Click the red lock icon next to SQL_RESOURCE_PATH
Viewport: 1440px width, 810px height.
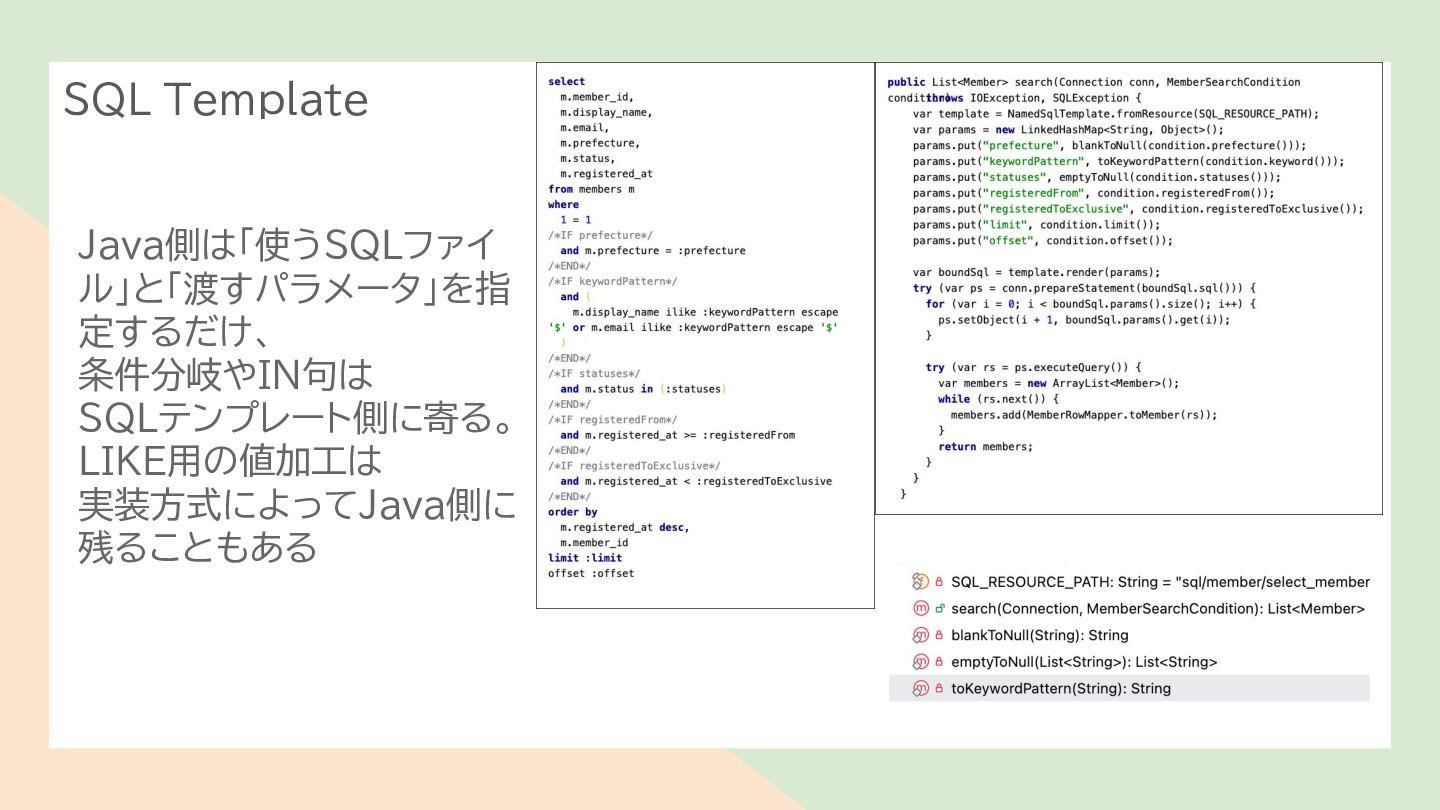pos(940,582)
